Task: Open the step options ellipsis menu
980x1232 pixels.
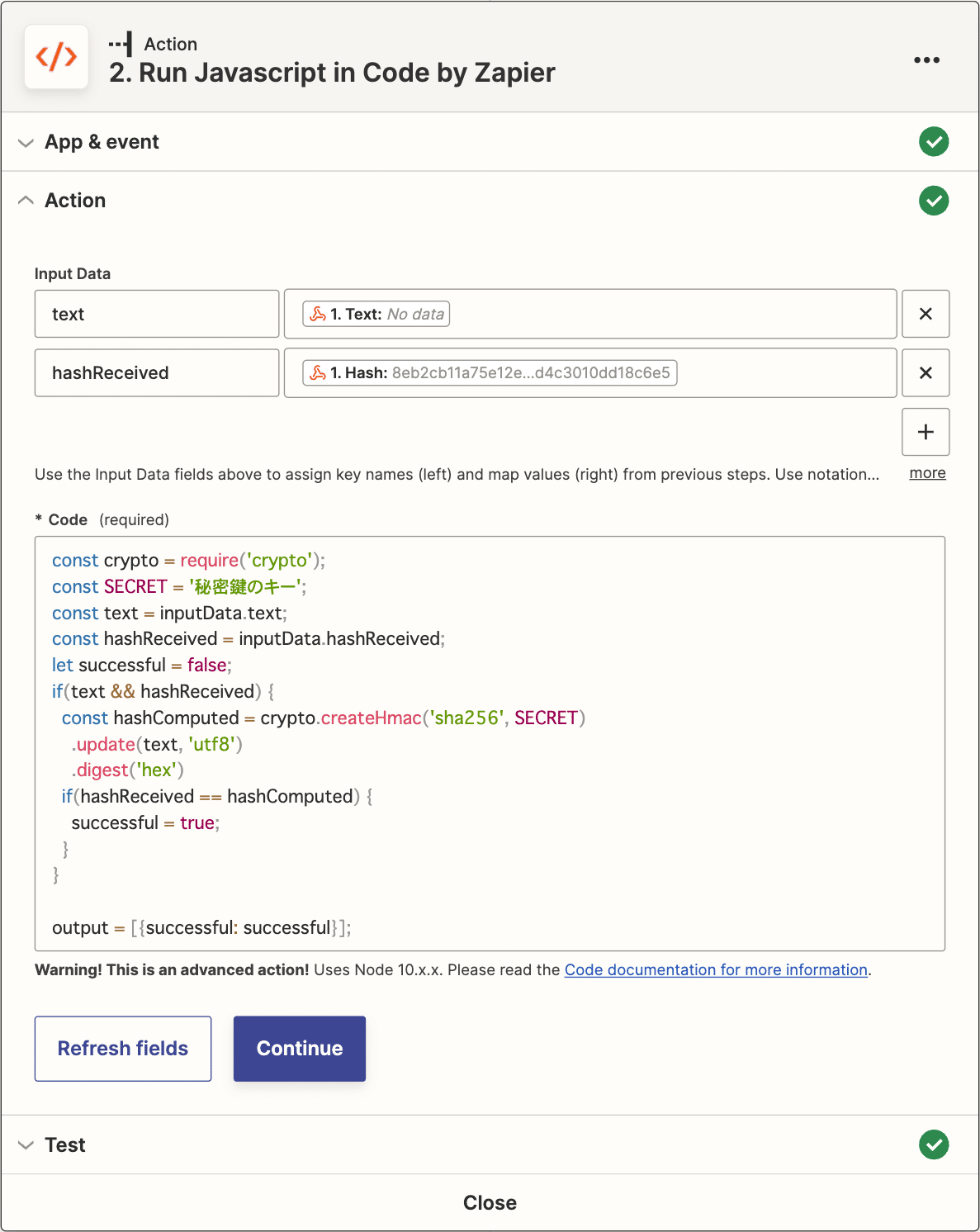Action: pyautogui.click(x=926, y=59)
